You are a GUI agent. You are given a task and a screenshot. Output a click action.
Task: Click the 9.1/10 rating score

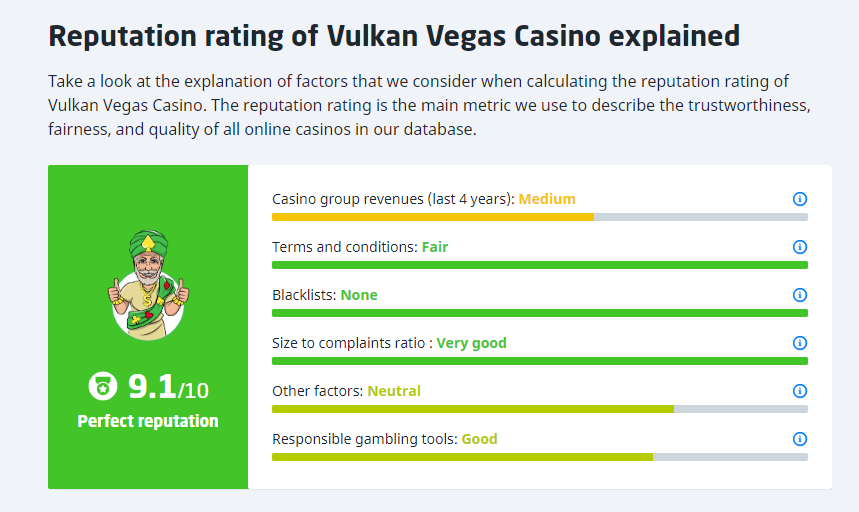[x=167, y=386]
